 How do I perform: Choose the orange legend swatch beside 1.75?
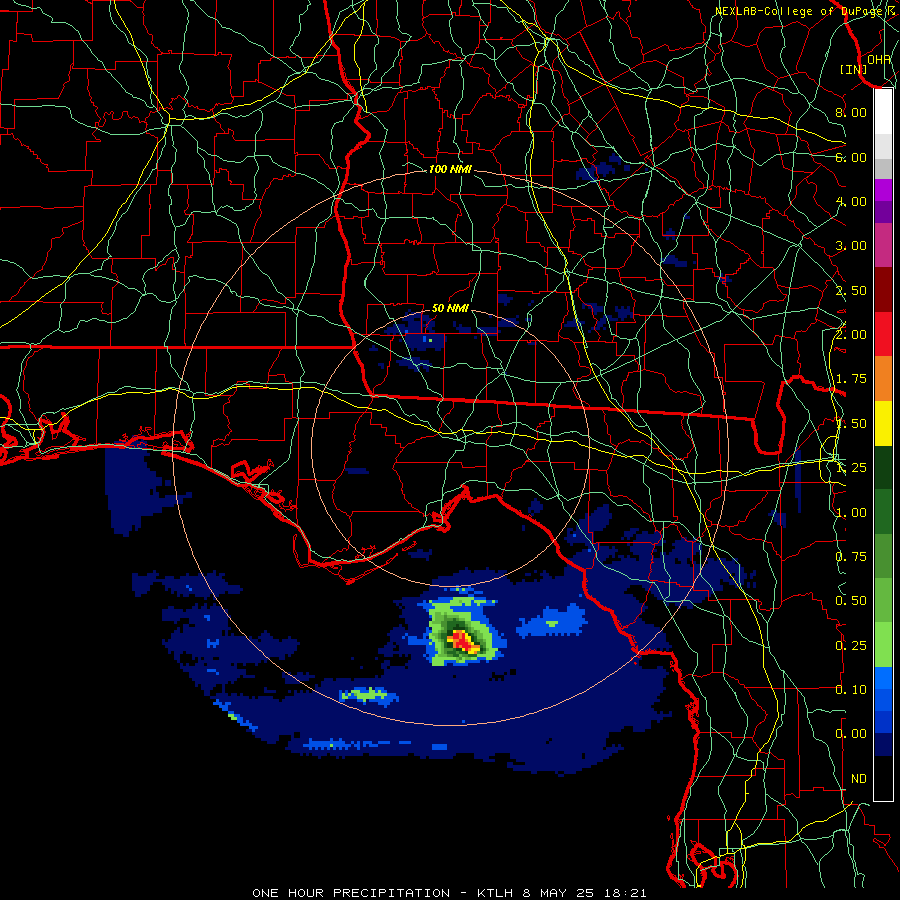[883, 379]
